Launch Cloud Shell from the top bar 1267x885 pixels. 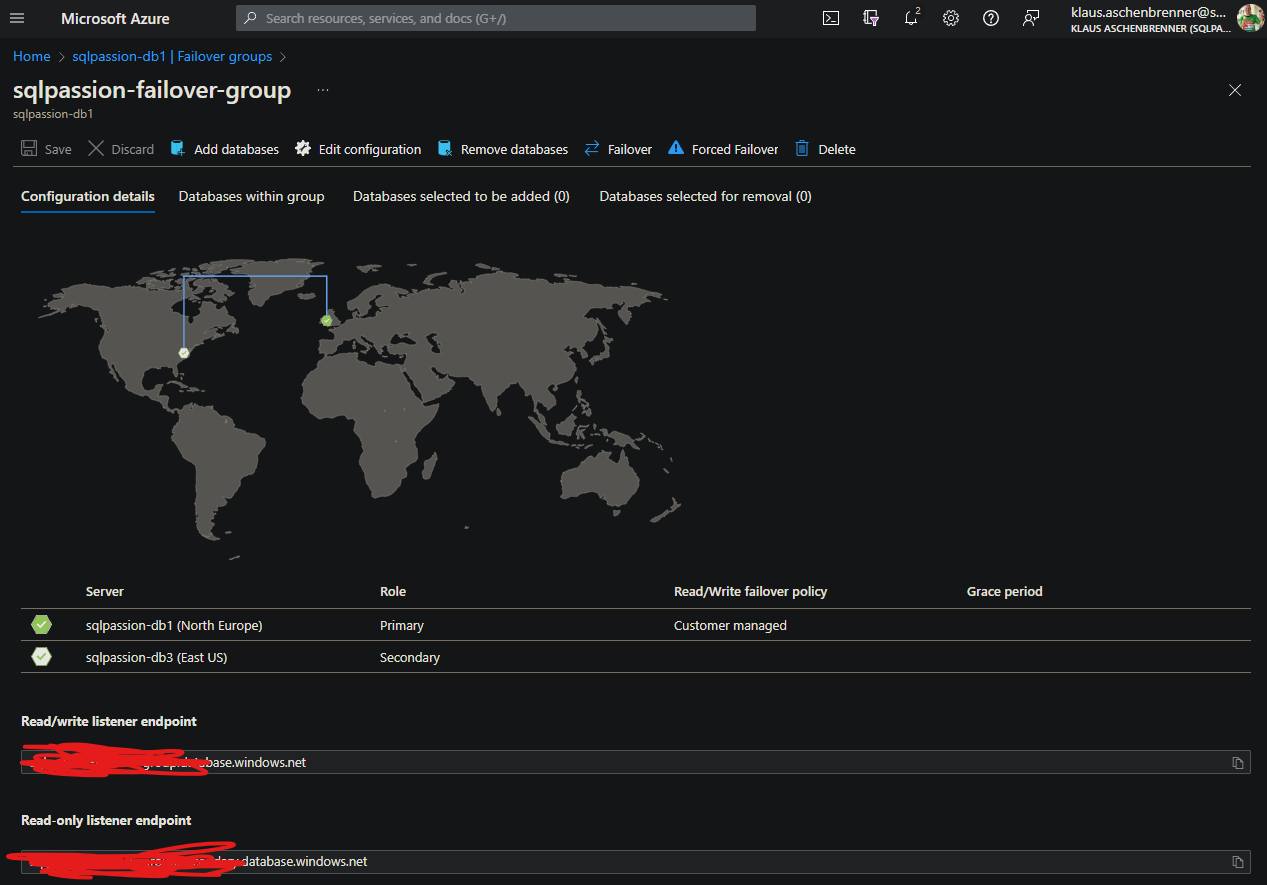click(831, 18)
